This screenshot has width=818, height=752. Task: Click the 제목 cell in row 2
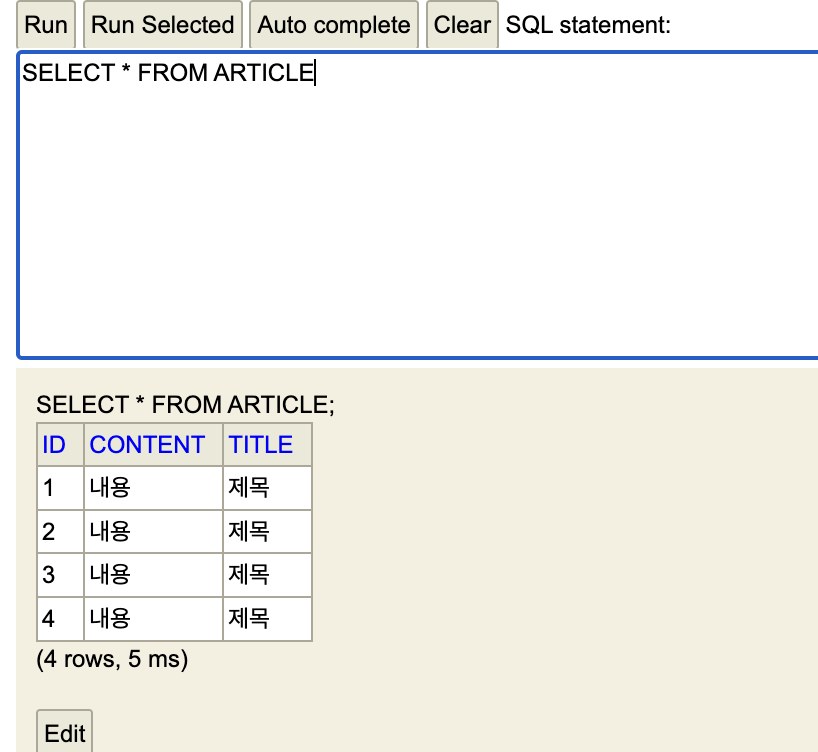pyautogui.click(x=267, y=531)
